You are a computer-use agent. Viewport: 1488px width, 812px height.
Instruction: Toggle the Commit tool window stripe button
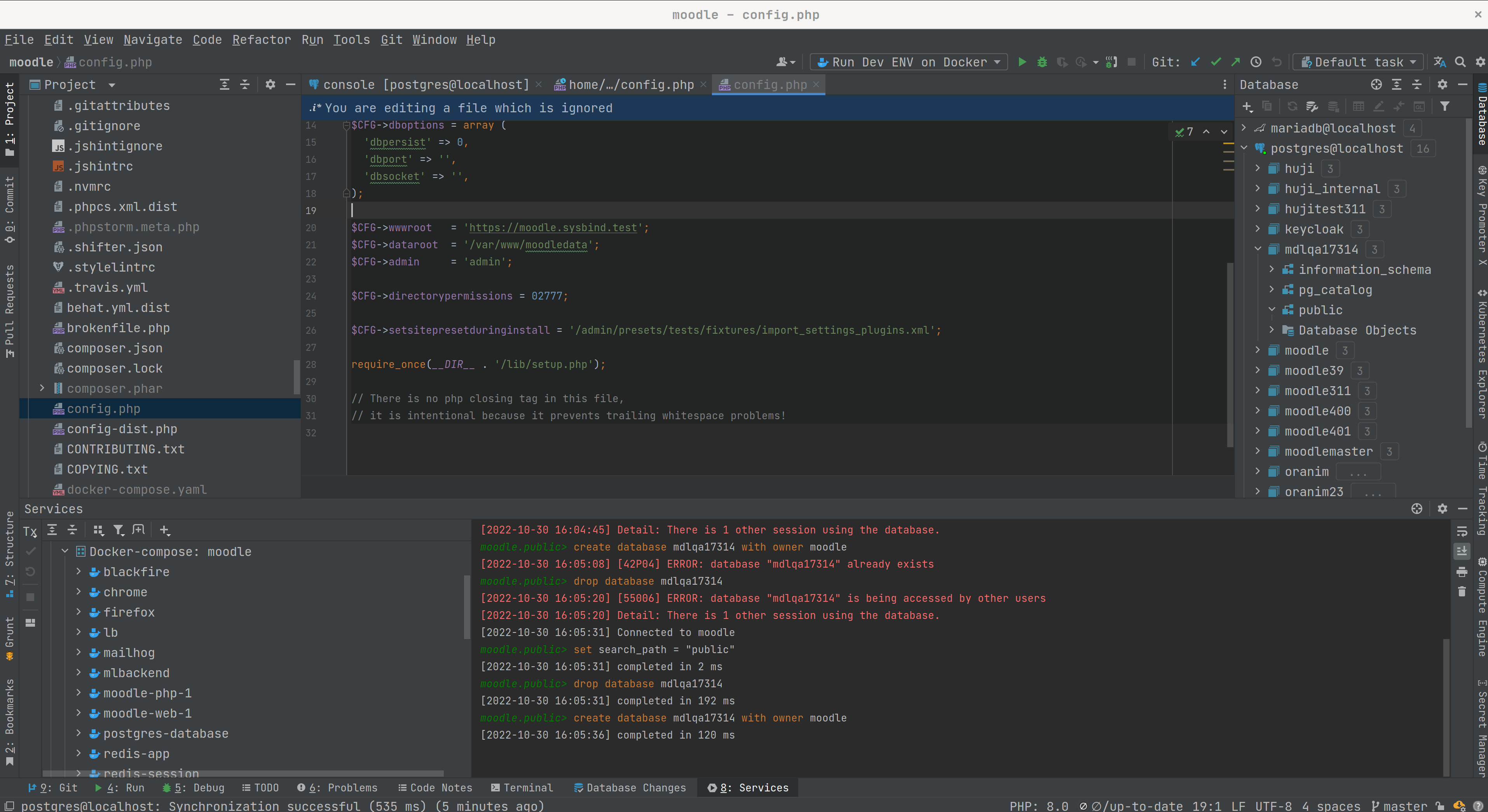tap(9, 210)
